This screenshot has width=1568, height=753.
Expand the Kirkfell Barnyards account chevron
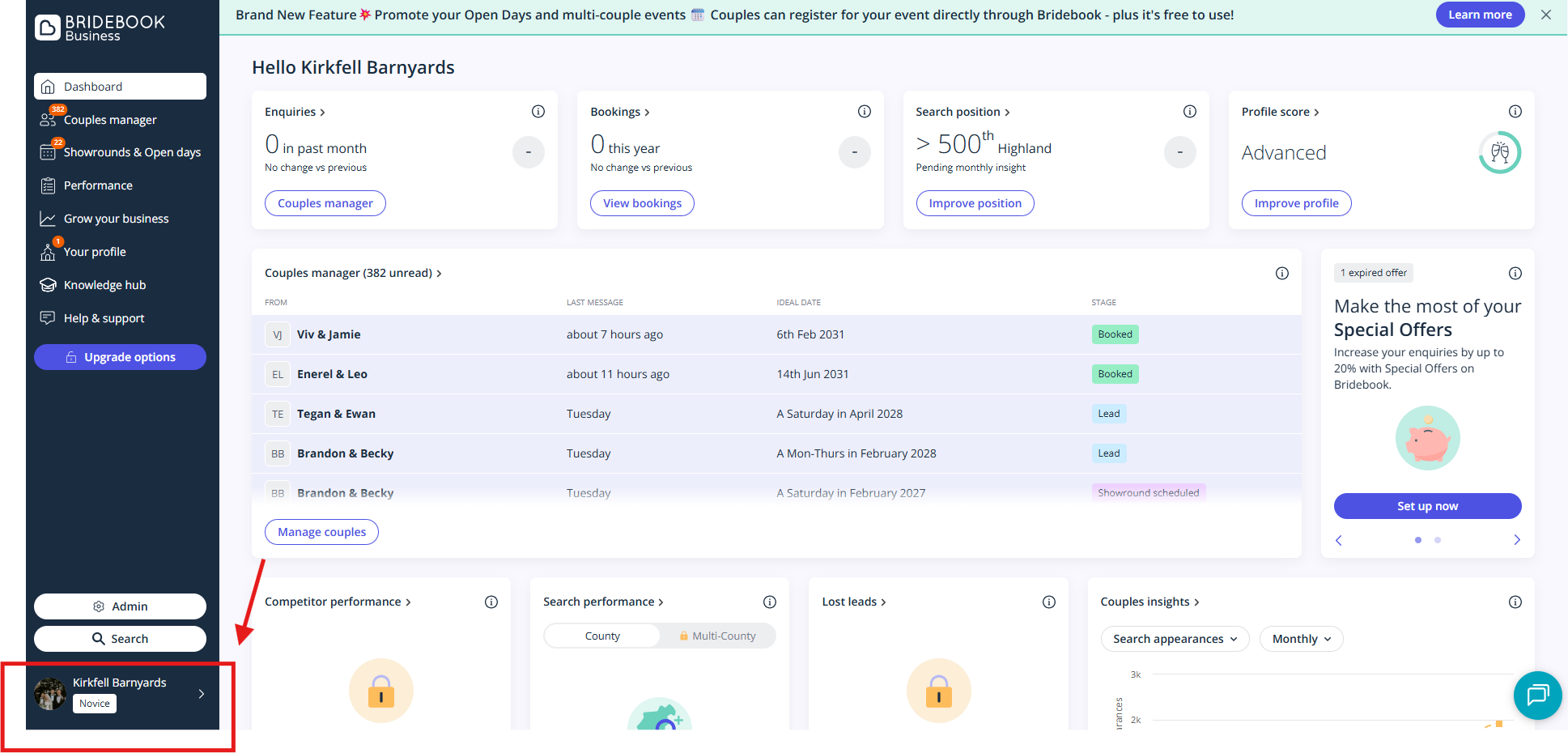[201, 694]
